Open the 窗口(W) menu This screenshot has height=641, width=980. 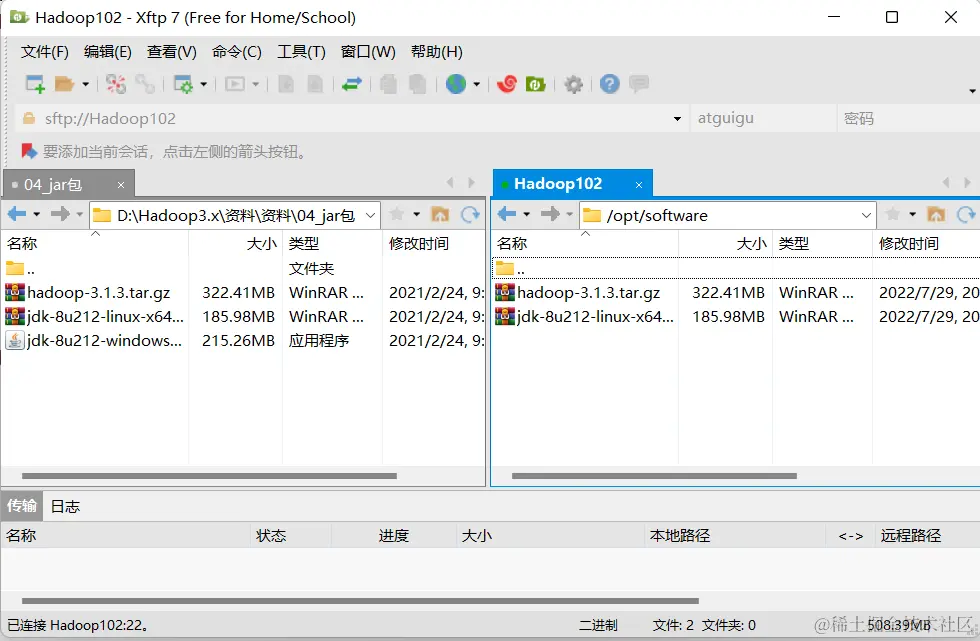(368, 52)
